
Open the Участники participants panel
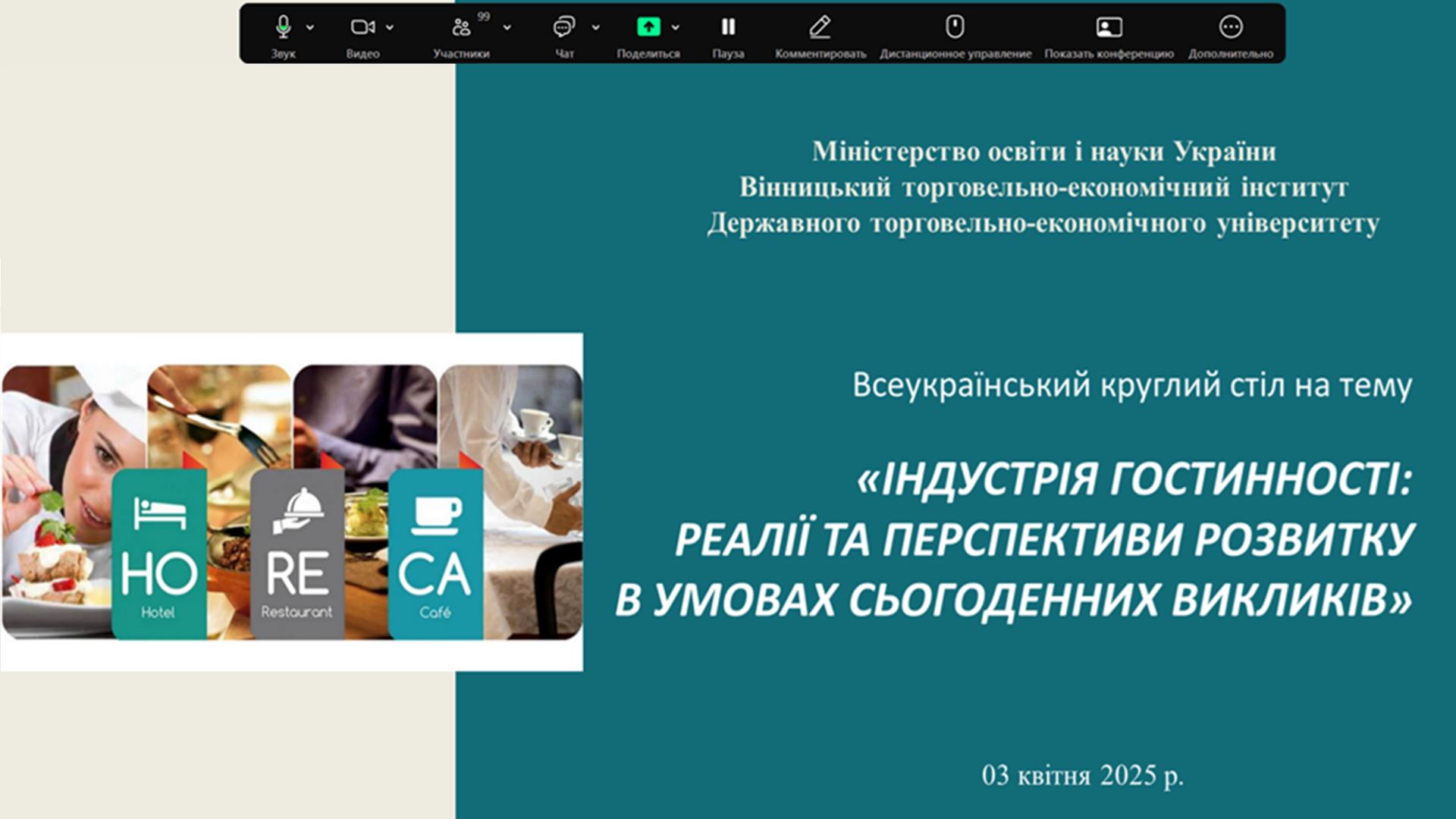click(x=460, y=28)
